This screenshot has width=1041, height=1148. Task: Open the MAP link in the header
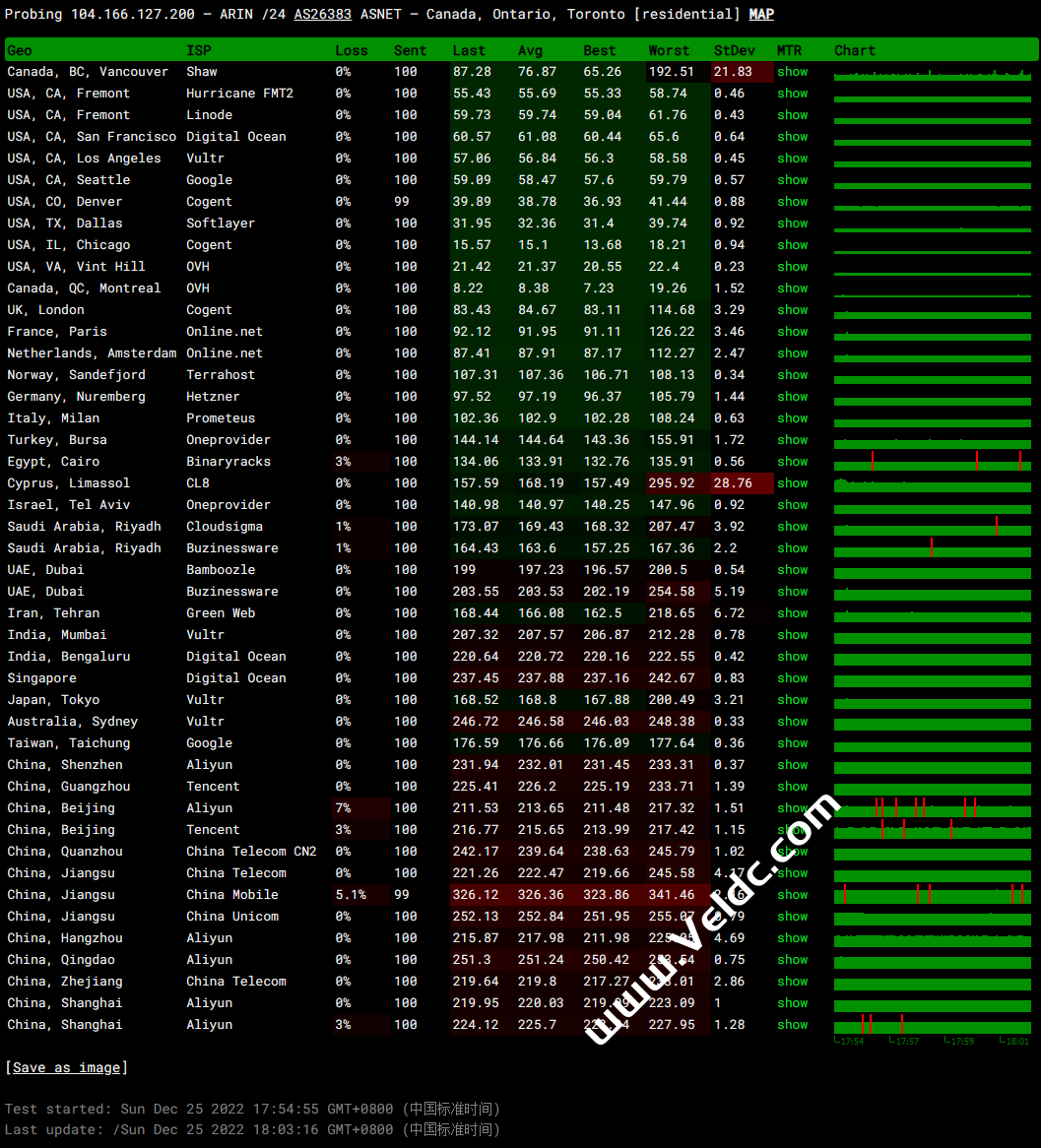pos(761,14)
